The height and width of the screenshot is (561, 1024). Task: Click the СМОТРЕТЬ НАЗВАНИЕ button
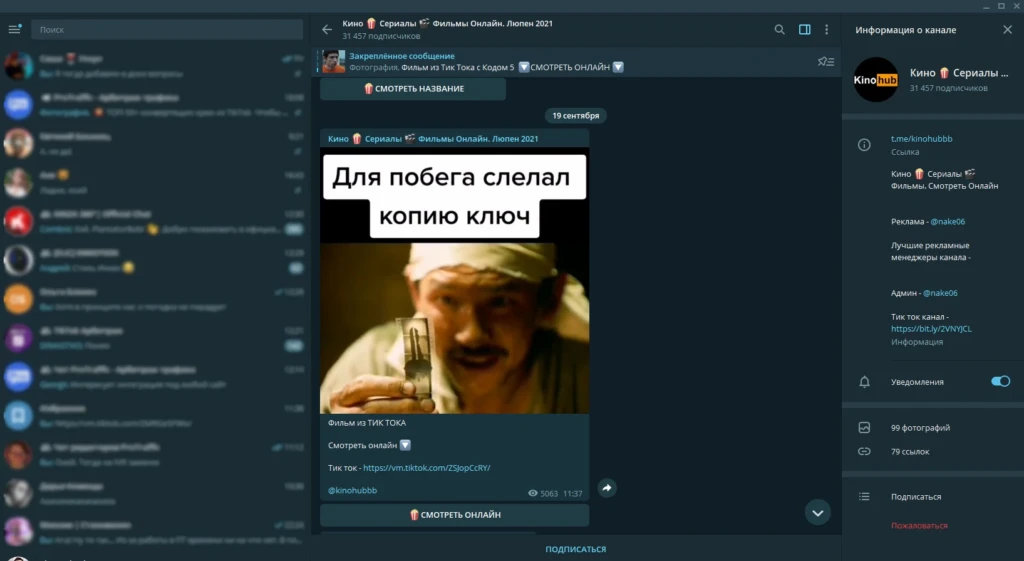coord(413,89)
